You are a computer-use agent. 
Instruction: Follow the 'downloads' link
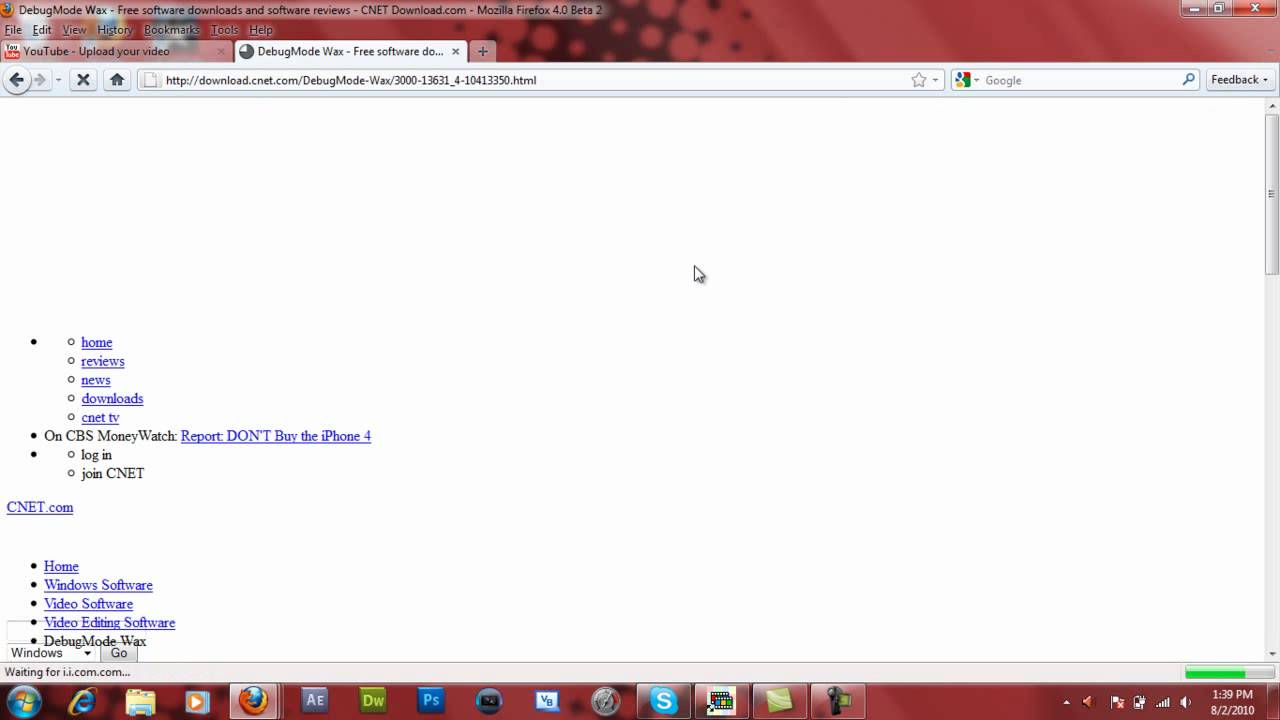(x=112, y=398)
